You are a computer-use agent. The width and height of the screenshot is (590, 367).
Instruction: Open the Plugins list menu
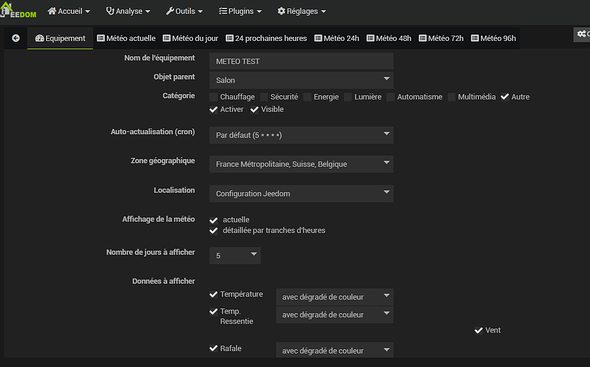[240, 11]
